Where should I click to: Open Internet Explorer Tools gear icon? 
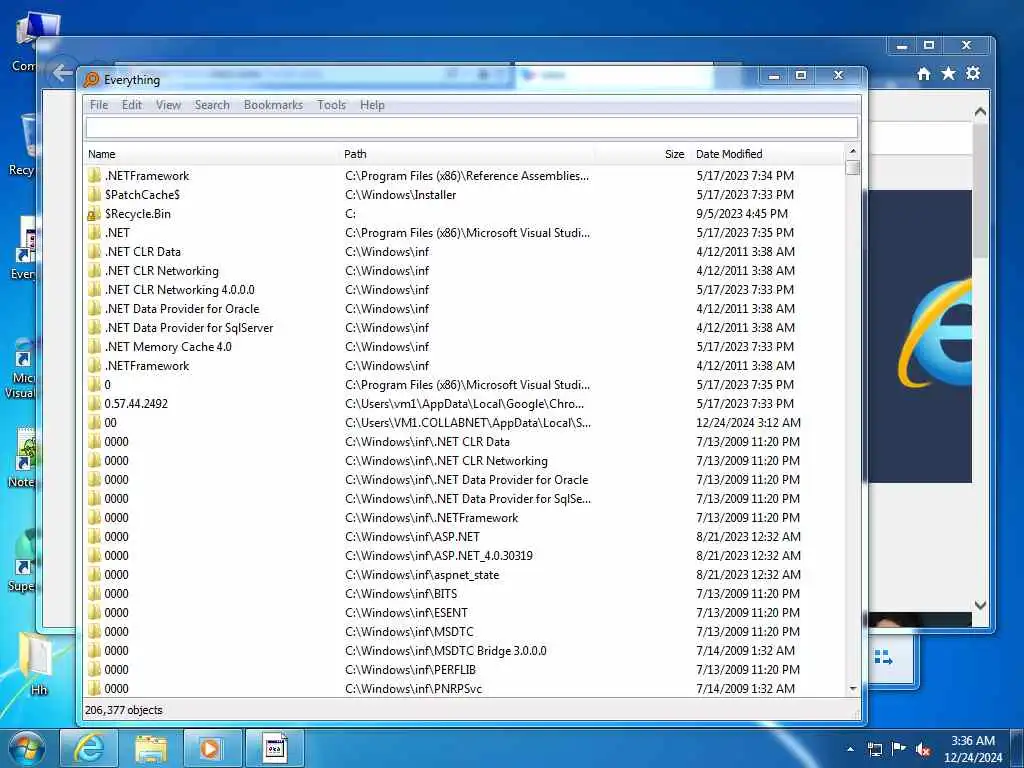tap(973, 73)
